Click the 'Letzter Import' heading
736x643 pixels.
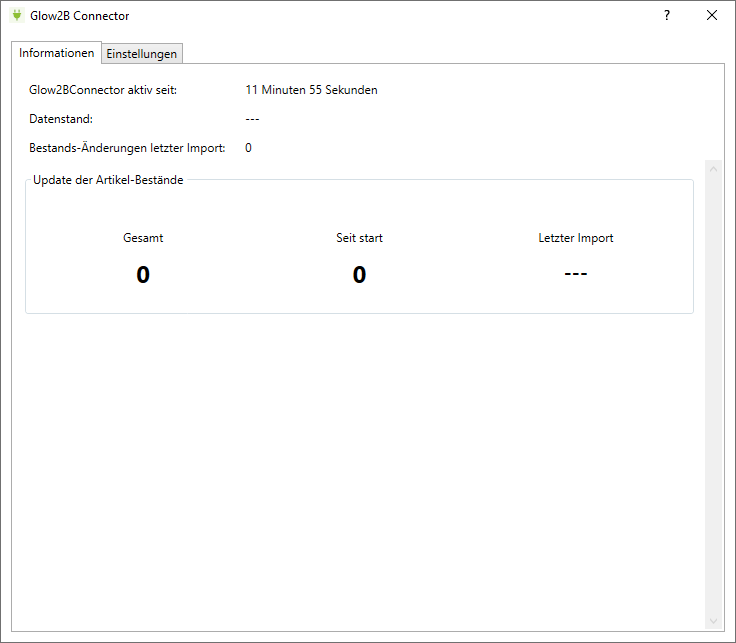click(575, 238)
